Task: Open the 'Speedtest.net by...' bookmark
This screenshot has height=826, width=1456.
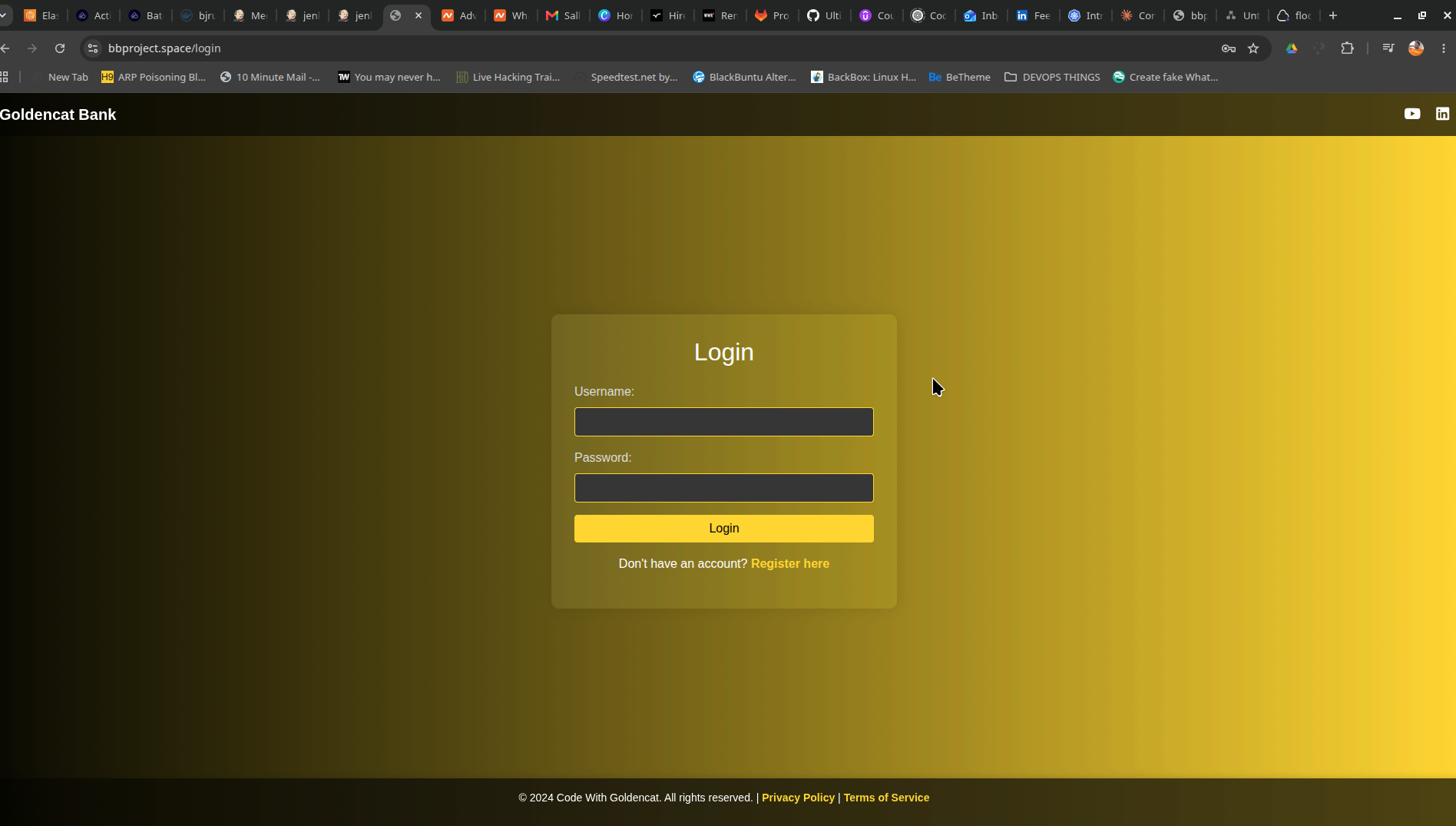Action: 626,77
